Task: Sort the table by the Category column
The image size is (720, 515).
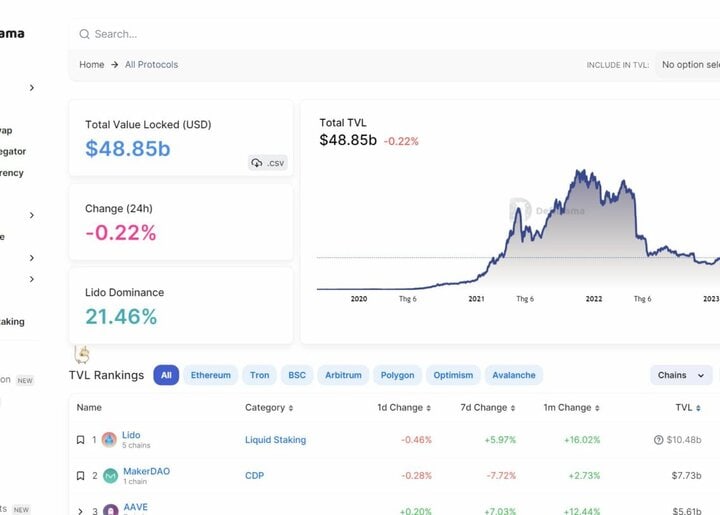Action: [x=290, y=408]
